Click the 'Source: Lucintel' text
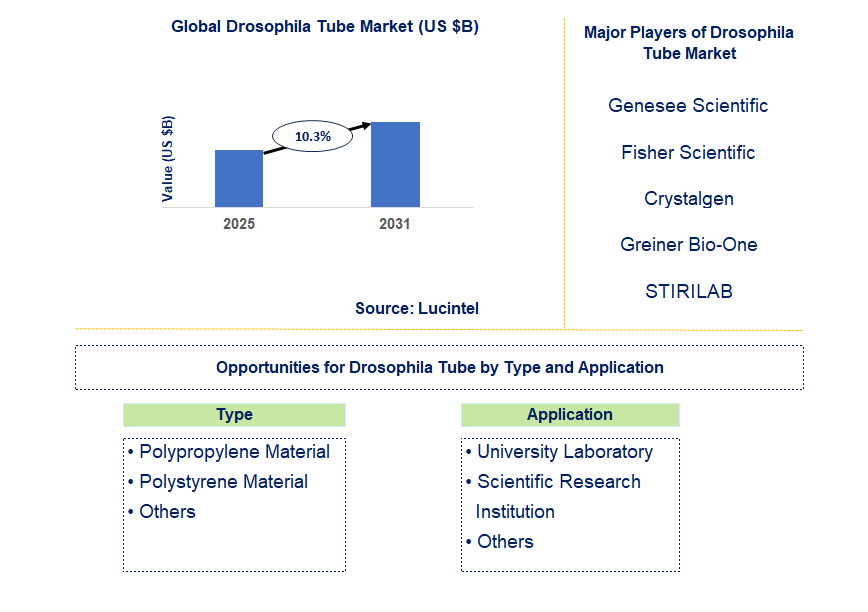The height and width of the screenshot is (612, 868). point(417,308)
